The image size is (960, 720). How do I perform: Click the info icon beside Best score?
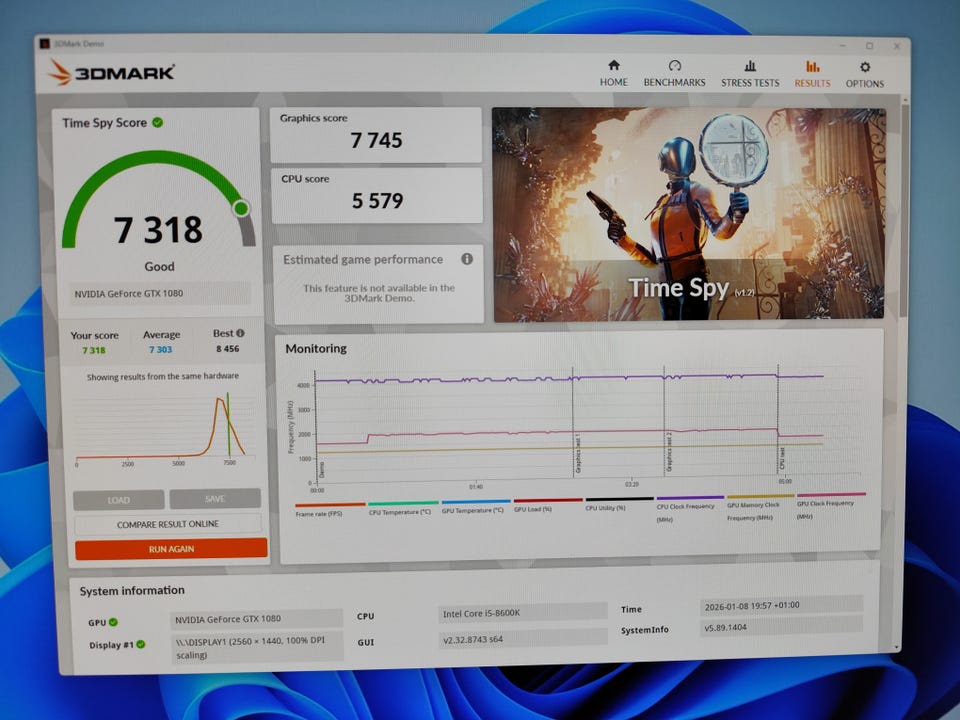[x=240, y=333]
